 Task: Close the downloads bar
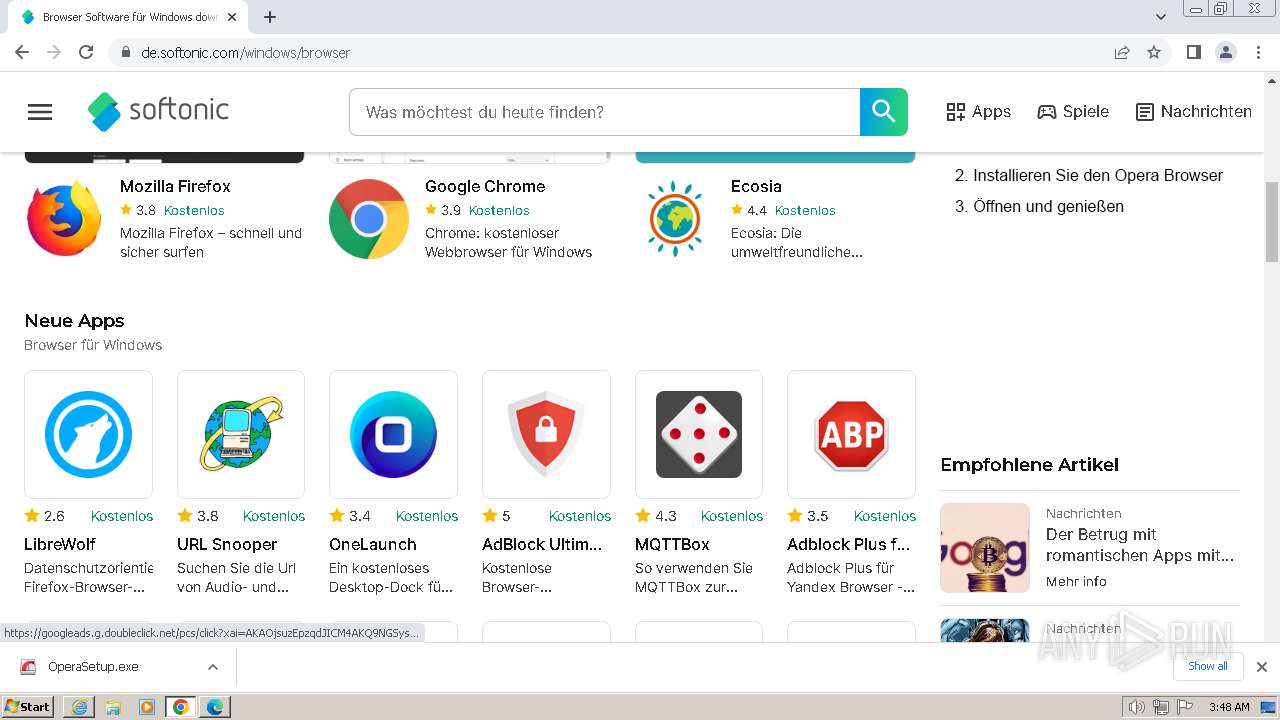[x=1262, y=667]
